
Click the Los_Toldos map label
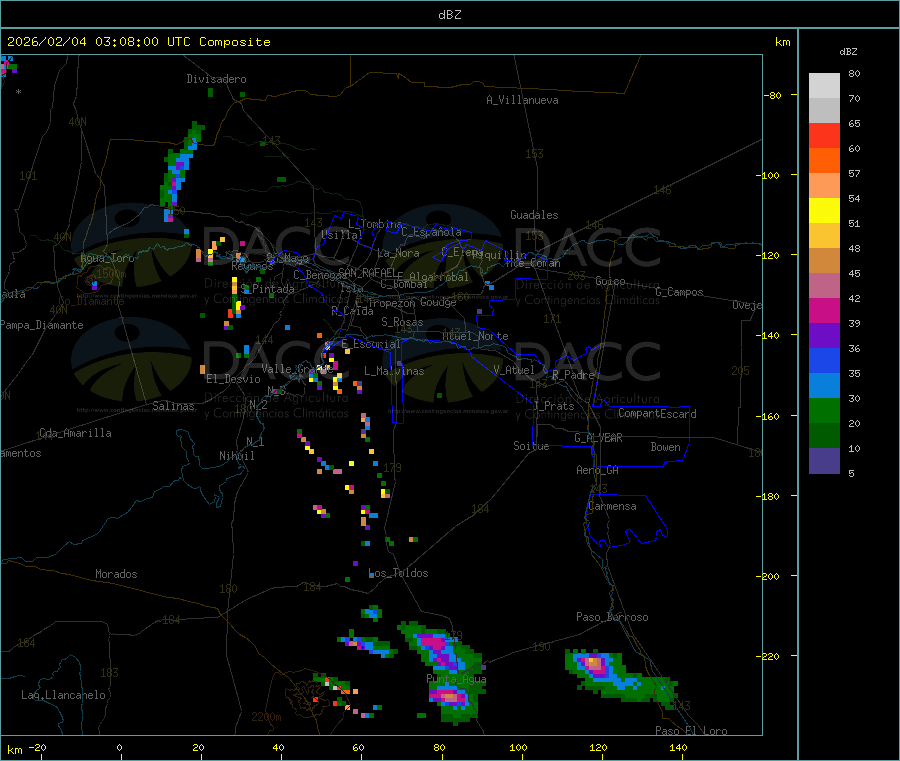(398, 573)
